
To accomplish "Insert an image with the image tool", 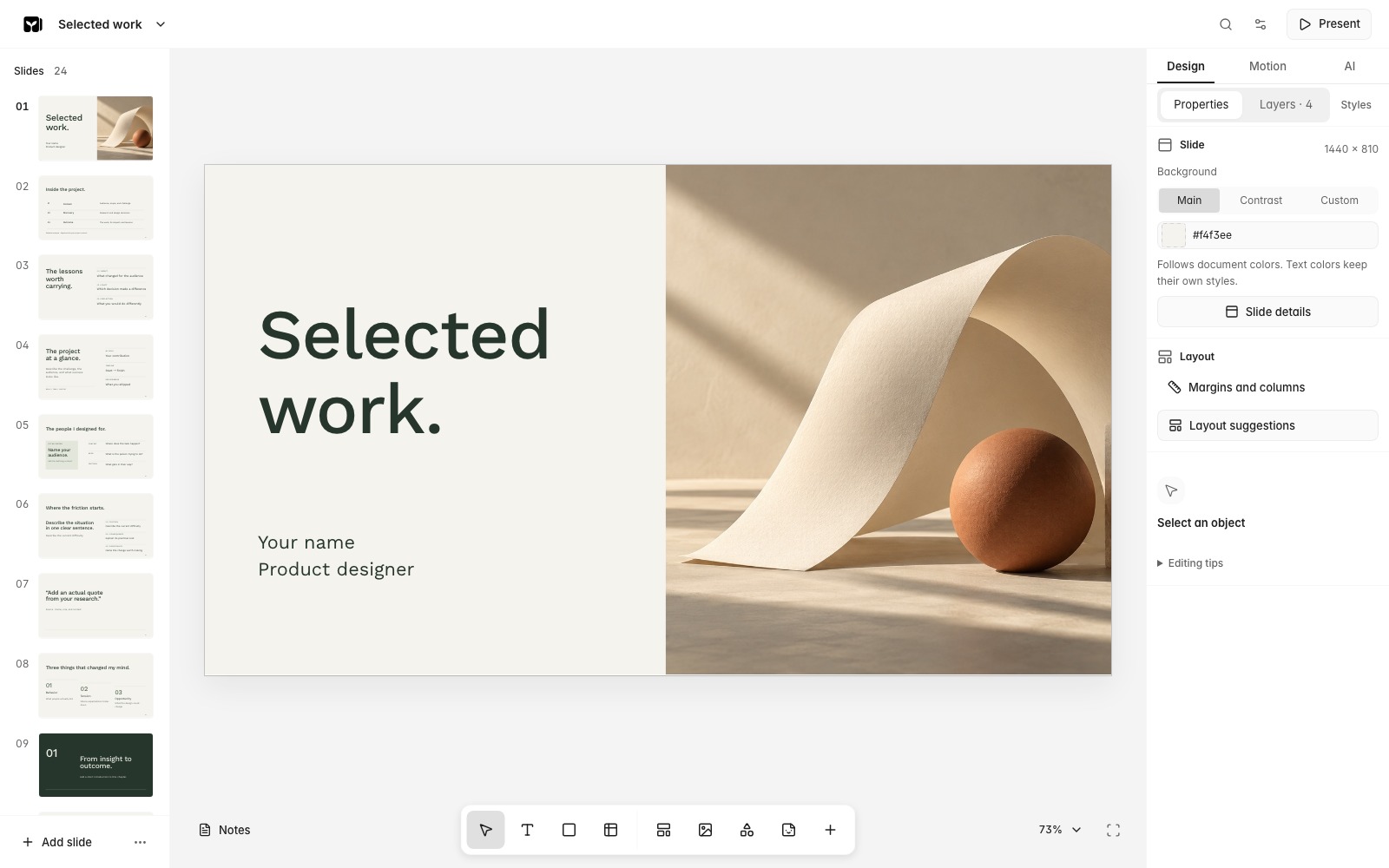I will [x=705, y=830].
